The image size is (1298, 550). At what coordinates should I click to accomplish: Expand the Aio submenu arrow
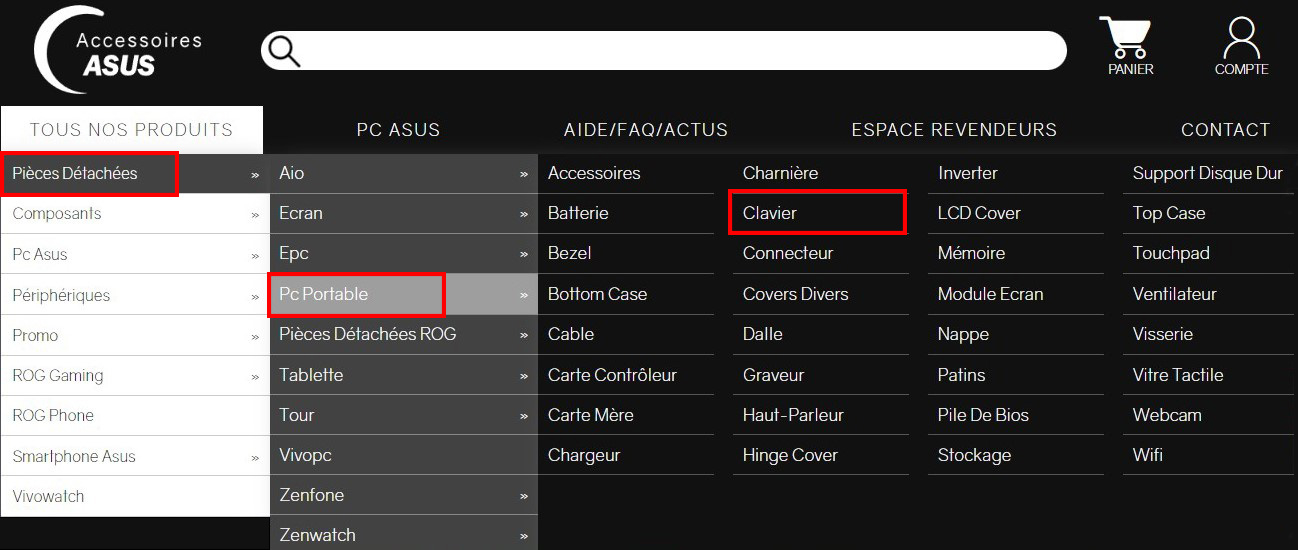pos(524,174)
